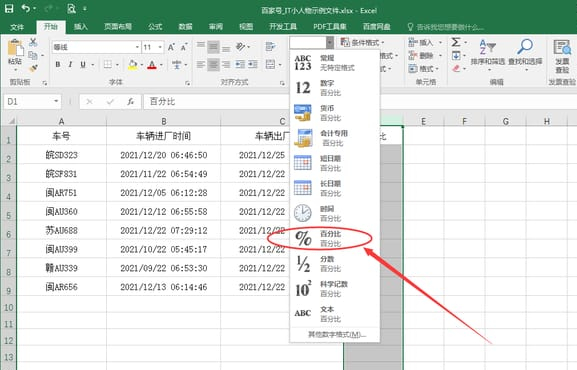Click the align left icon
The height and width of the screenshot is (370, 577).
[201, 64]
